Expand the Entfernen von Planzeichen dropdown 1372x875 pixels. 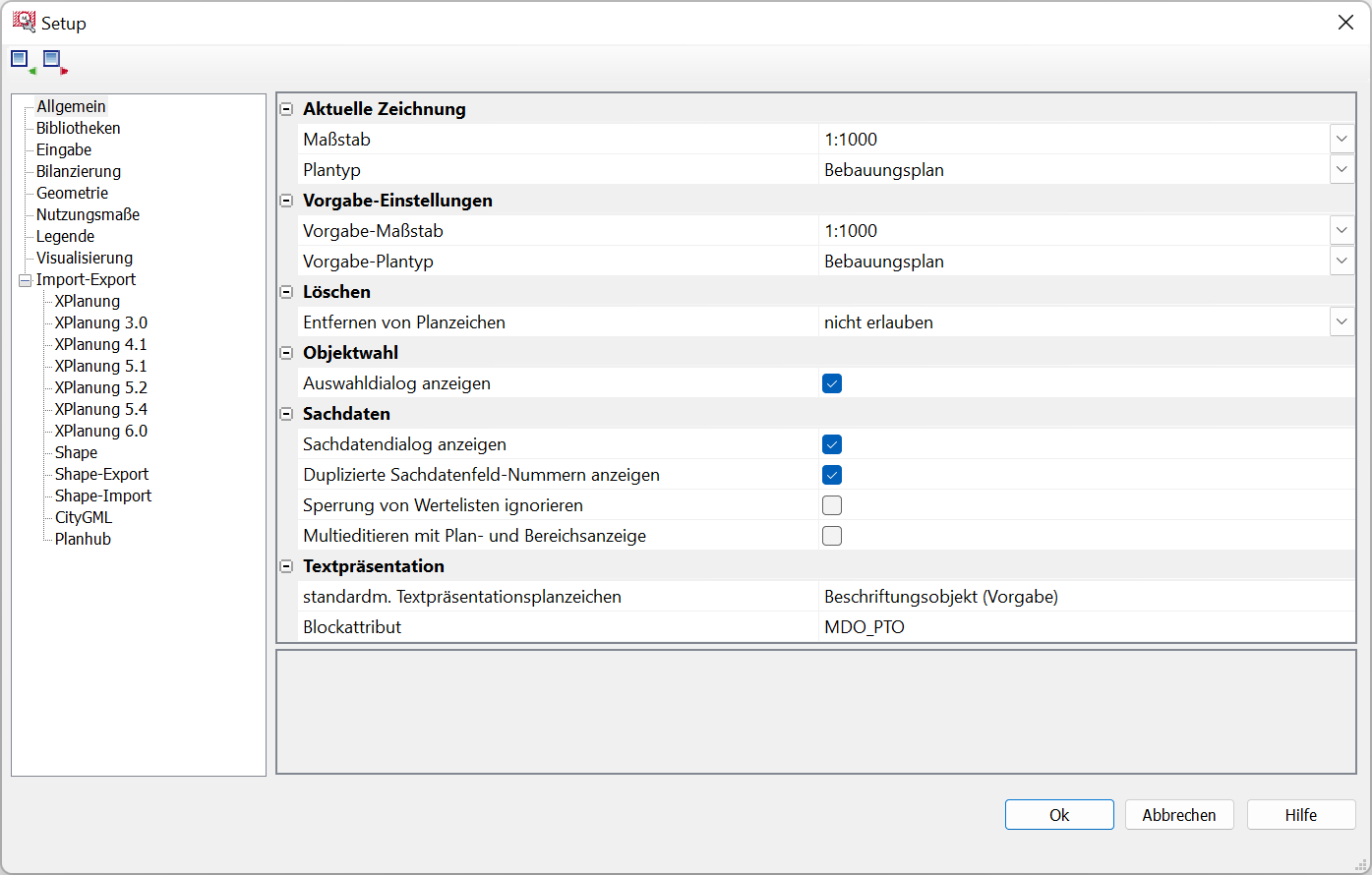[x=1342, y=322]
